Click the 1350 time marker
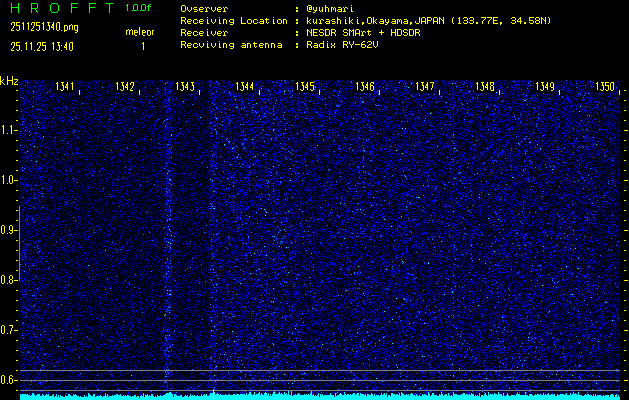629x400 pixels. click(605, 87)
